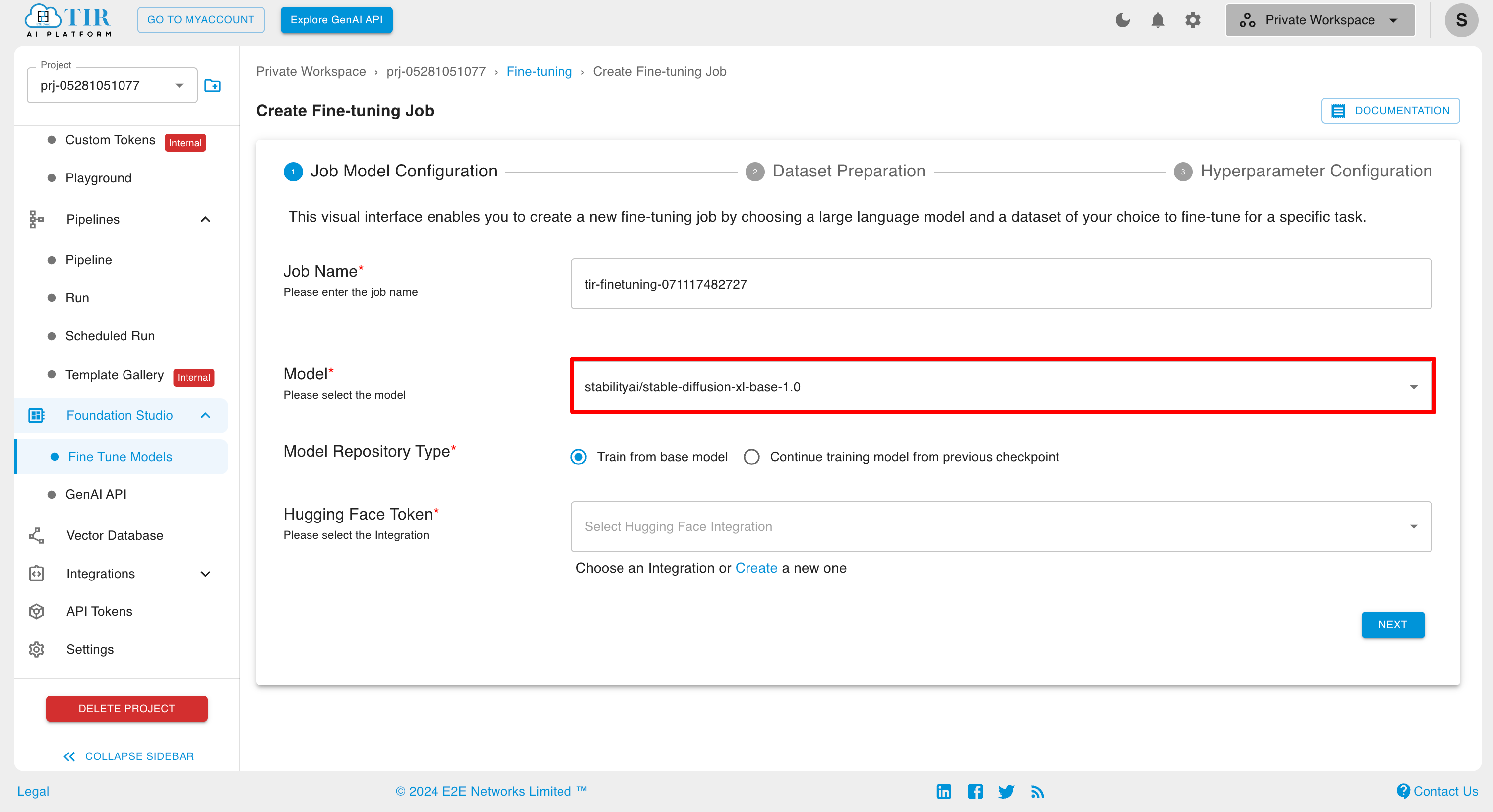The width and height of the screenshot is (1493, 812).
Task: Click the NEXT button to proceed
Action: click(x=1392, y=623)
